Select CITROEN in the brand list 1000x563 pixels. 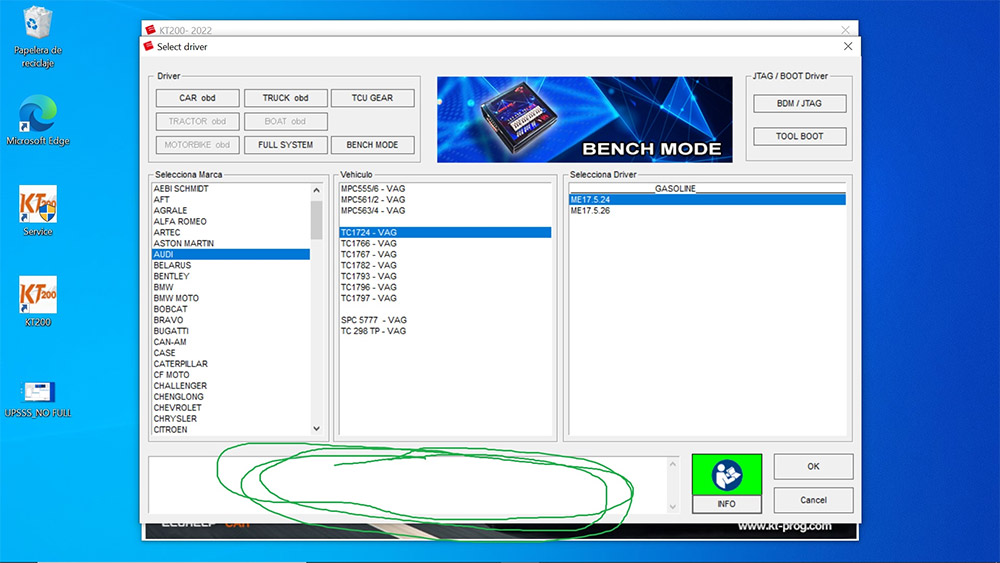click(x=231, y=430)
